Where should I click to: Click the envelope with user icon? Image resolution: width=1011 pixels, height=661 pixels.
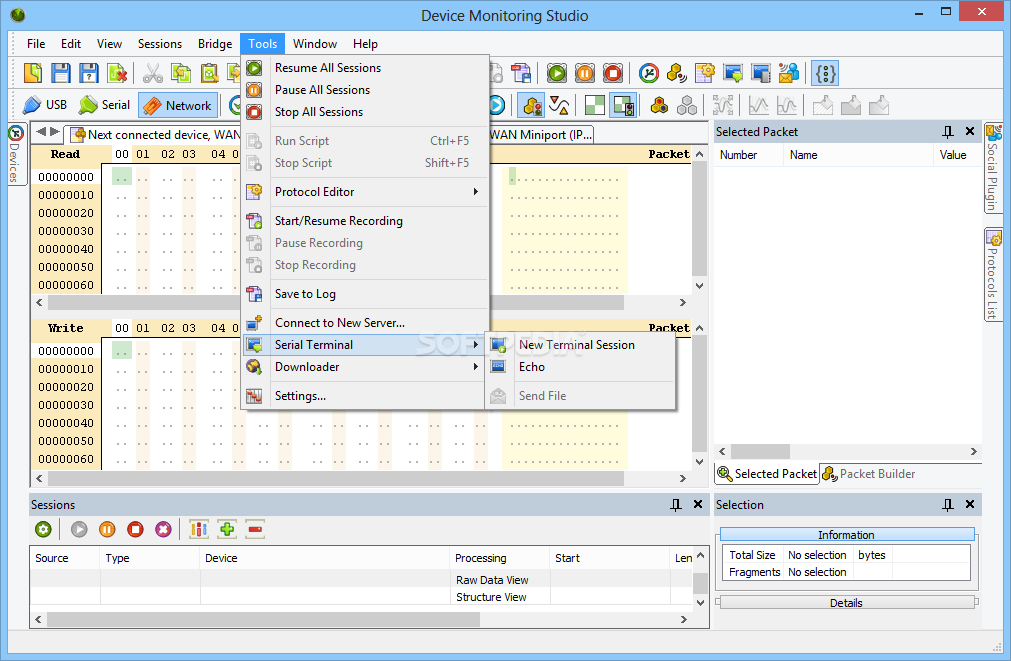[789, 73]
